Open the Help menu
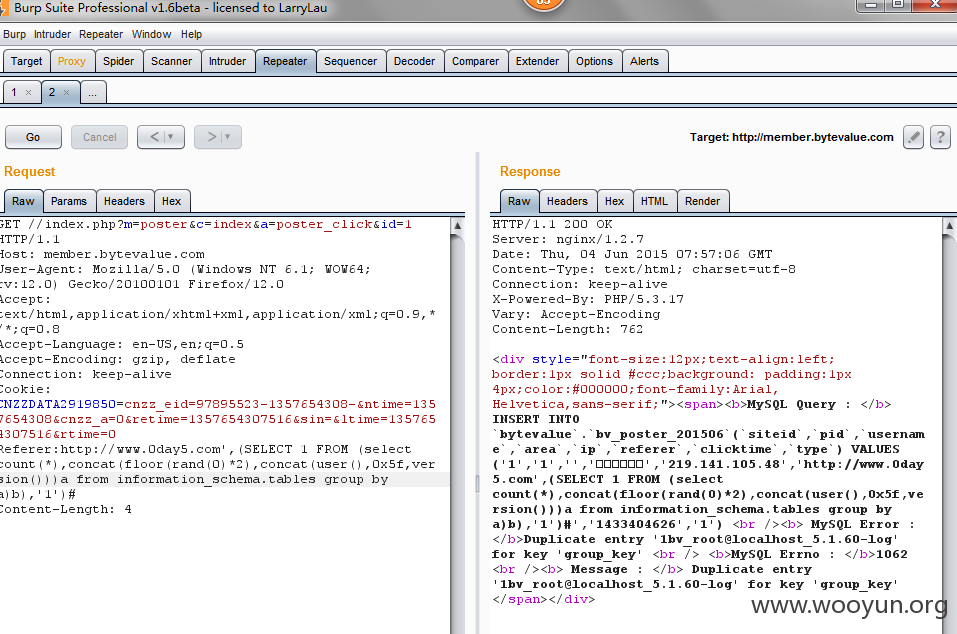The image size is (957, 634). click(191, 34)
